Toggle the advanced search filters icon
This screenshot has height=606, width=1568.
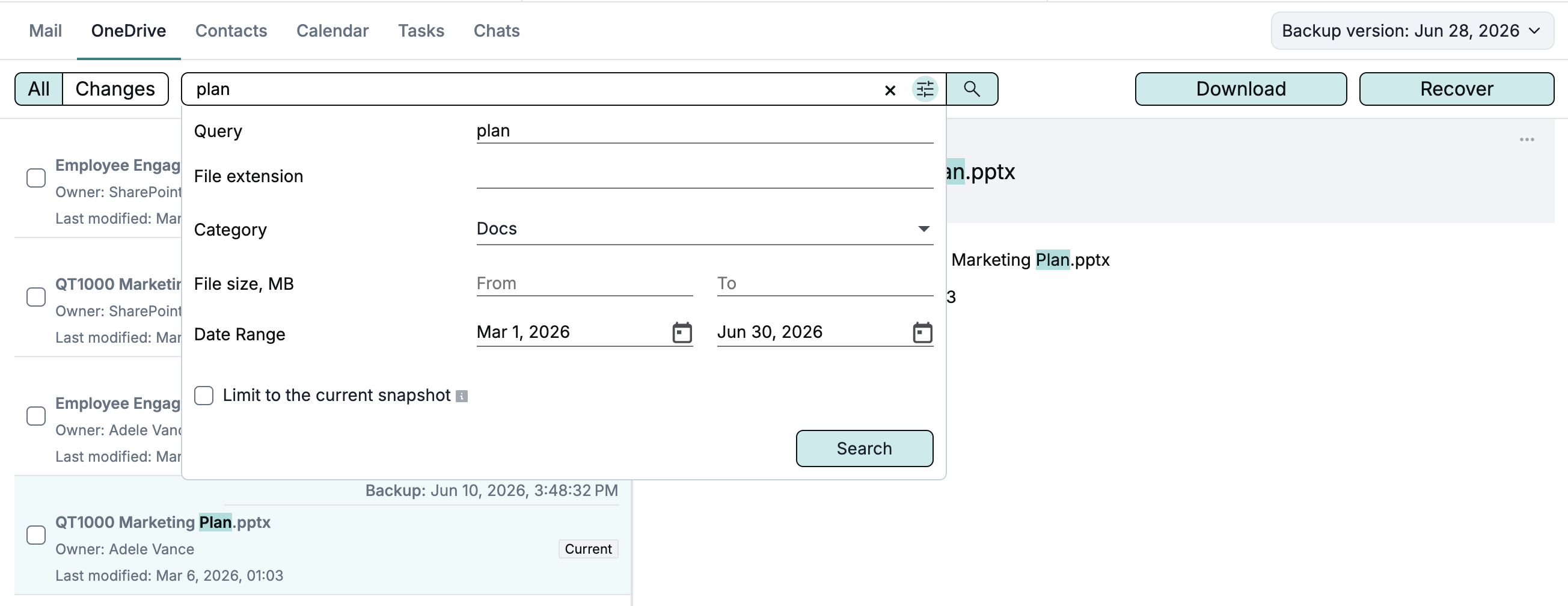point(925,90)
